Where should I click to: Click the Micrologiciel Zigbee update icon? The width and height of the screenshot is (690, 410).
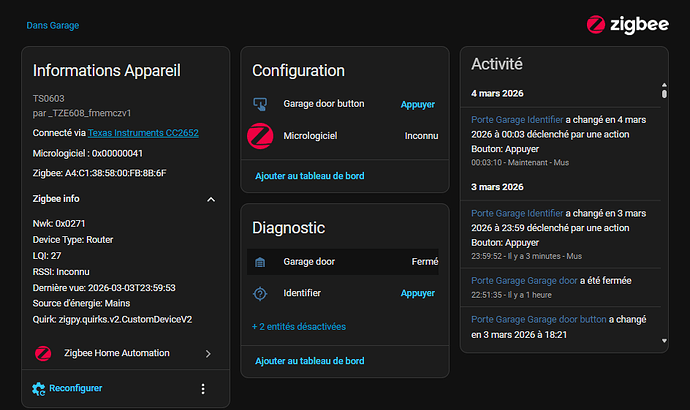(x=260, y=135)
